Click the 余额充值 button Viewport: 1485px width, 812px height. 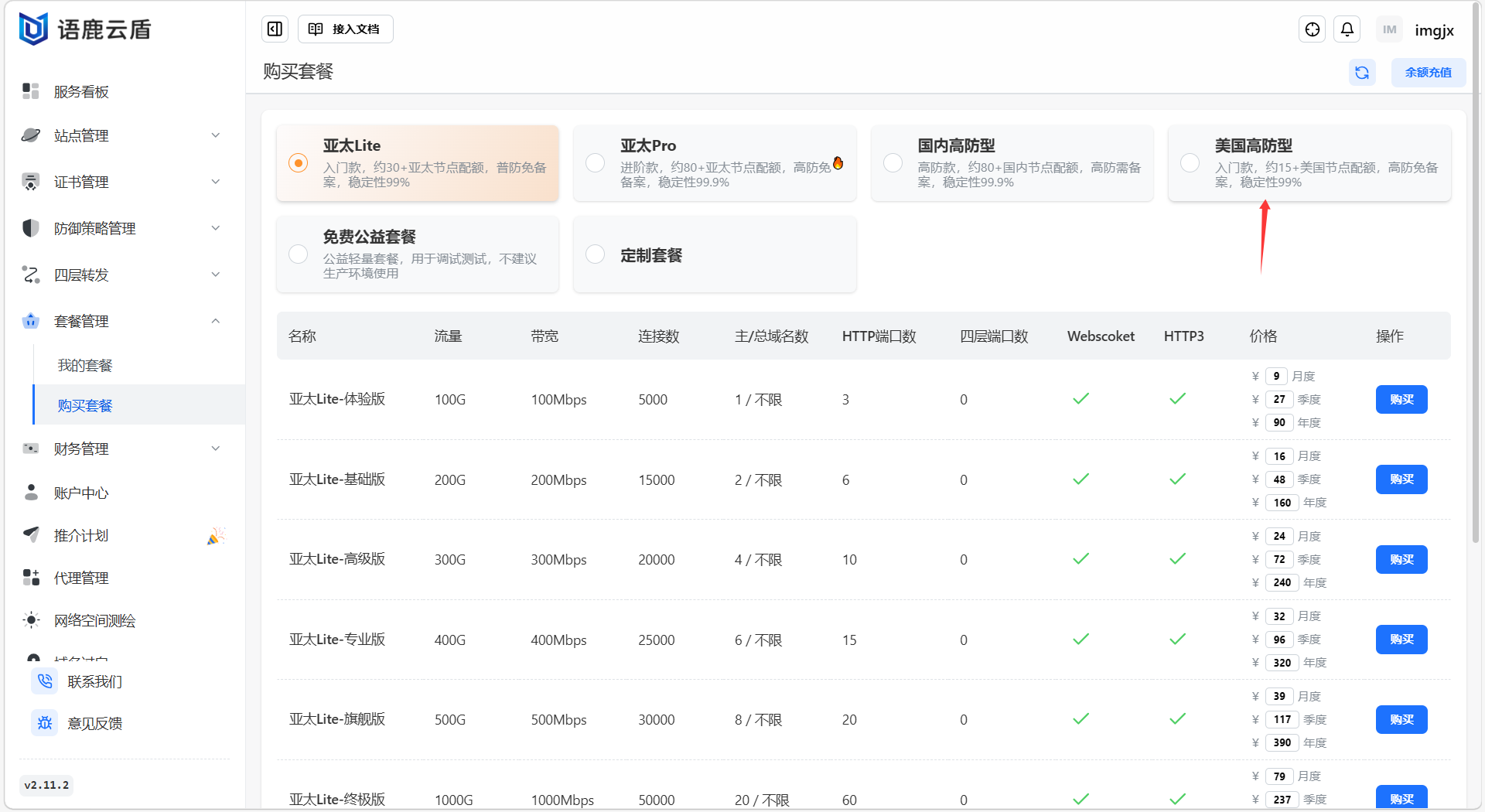pos(1428,73)
